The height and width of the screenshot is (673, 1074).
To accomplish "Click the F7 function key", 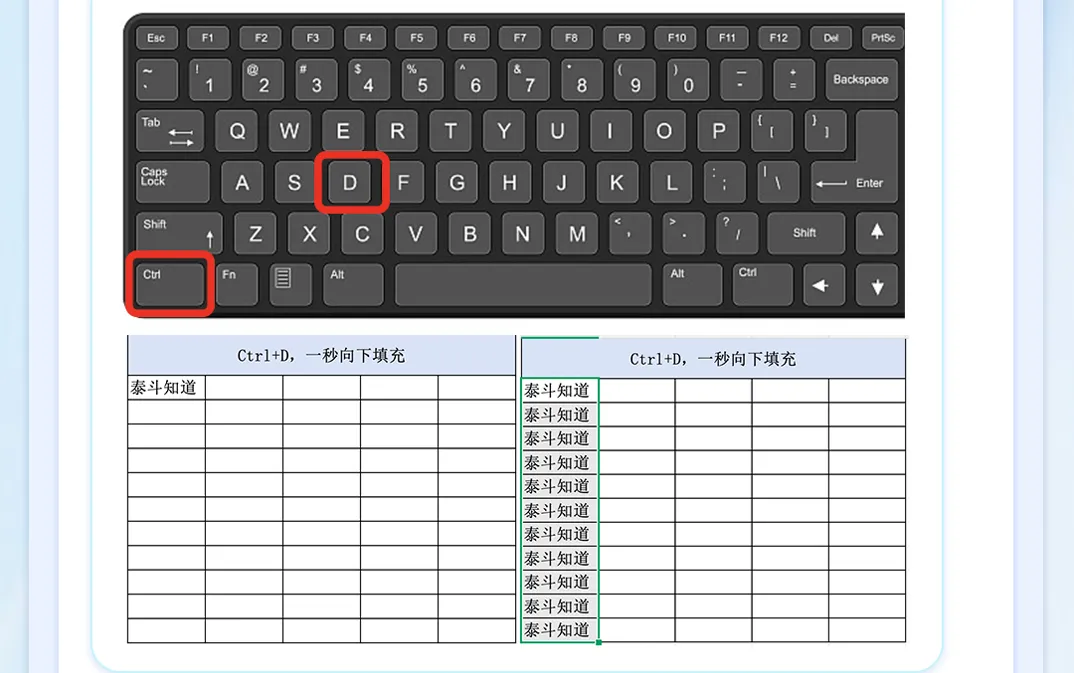I will point(520,38).
